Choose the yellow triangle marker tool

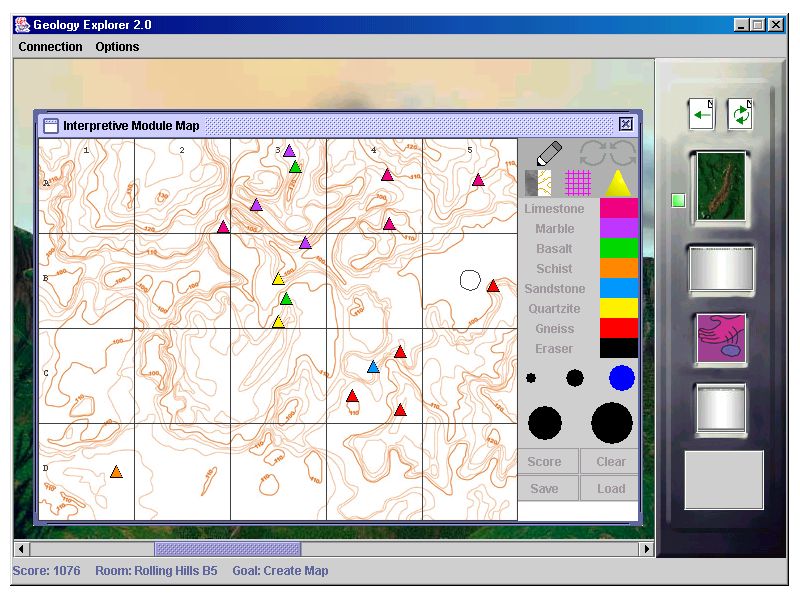point(617,183)
